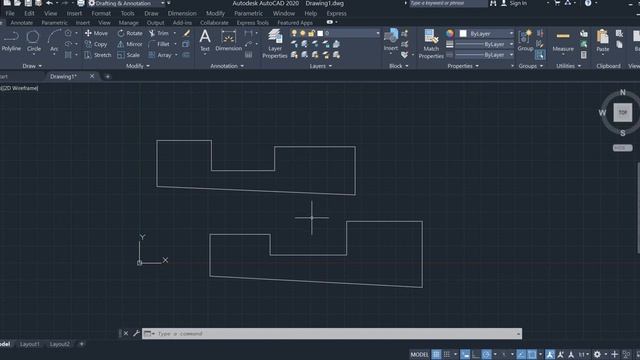The height and width of the screenshot is (360, 640).
Task: Toggle group selection on/off in Groups panel
Action: [x=540, y=55]
